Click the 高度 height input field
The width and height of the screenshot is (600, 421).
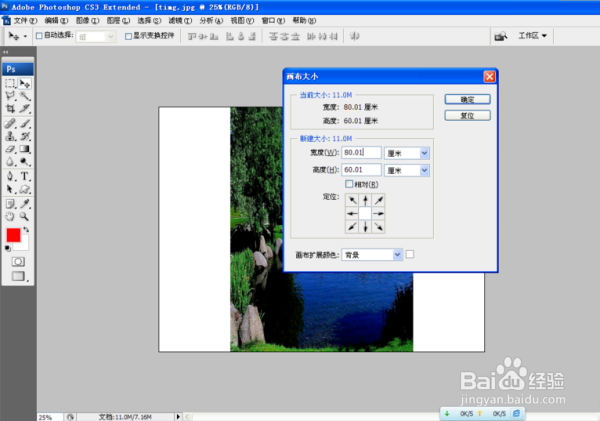(x=361, y=170)
